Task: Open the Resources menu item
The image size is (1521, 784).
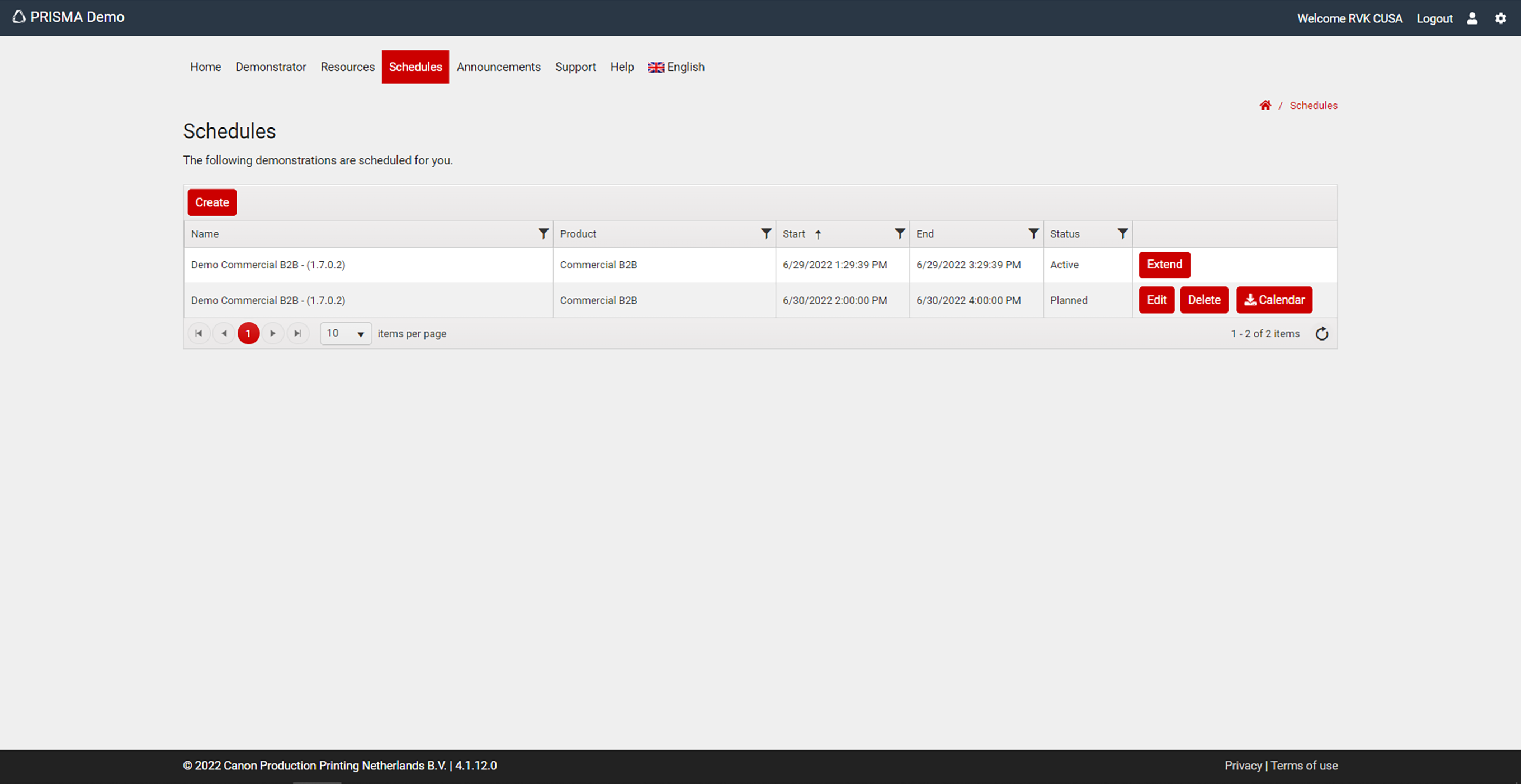Action: click(348, 67)
